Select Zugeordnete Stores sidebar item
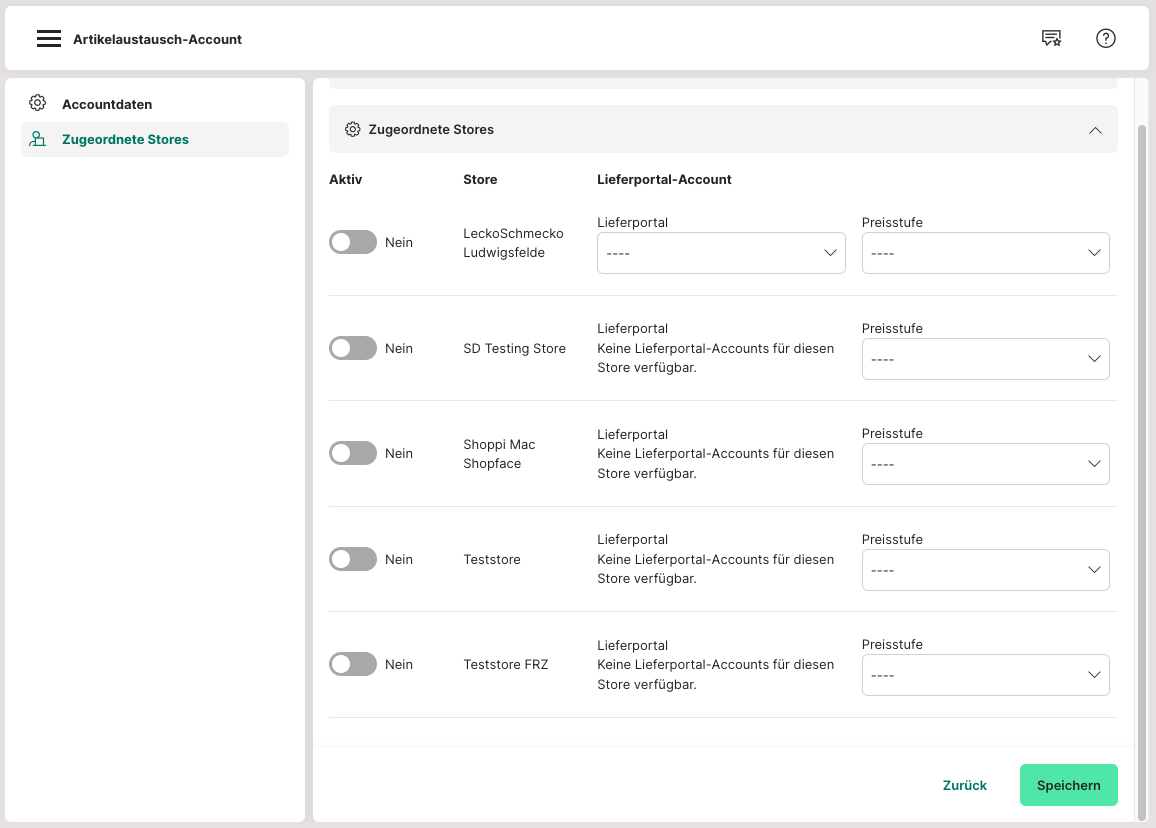The image size is (1156, 828). pos(125,140)
